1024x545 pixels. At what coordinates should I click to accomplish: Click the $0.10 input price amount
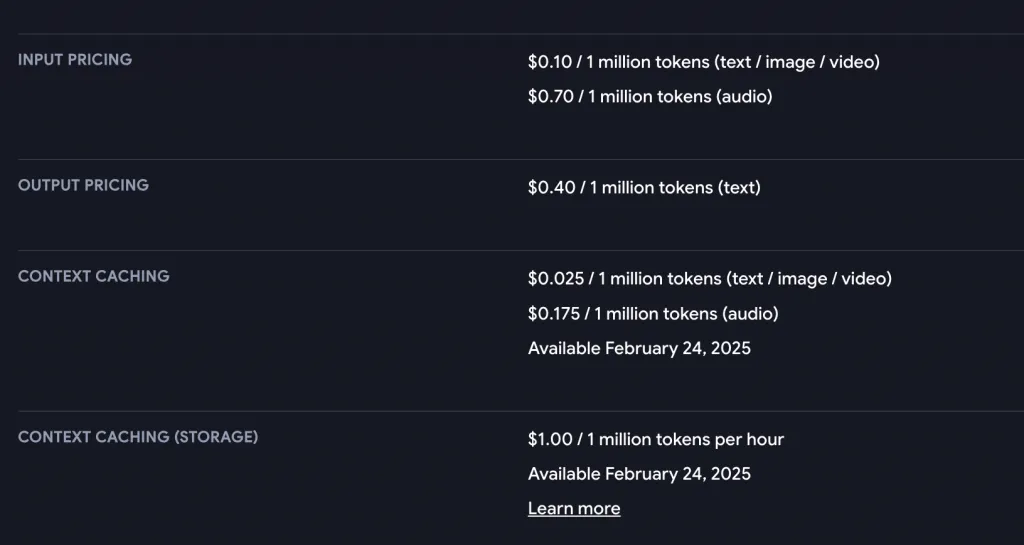pos(550,62)
